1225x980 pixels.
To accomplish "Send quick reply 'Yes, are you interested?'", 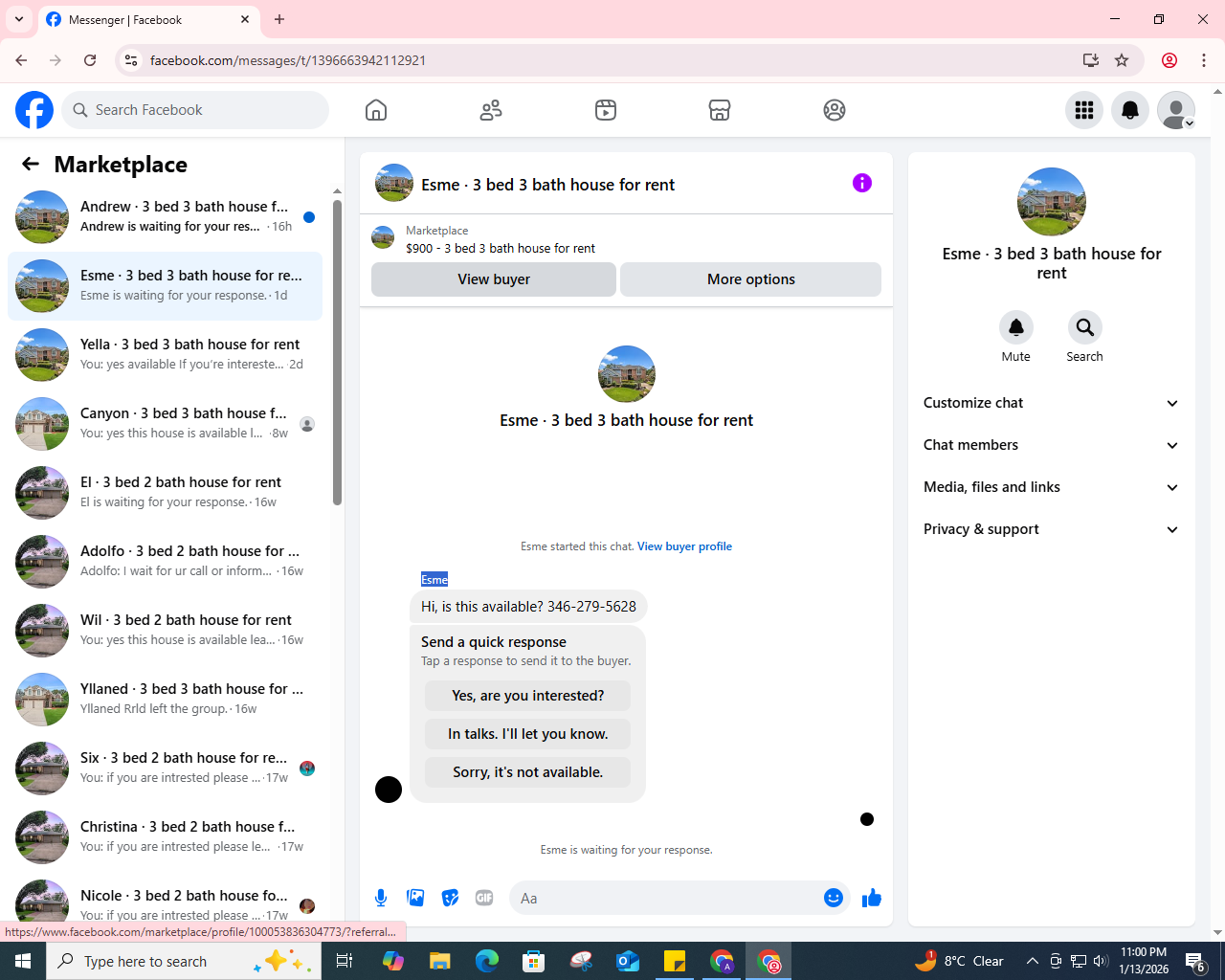I will pyautogui.click(x=528, y=696).
